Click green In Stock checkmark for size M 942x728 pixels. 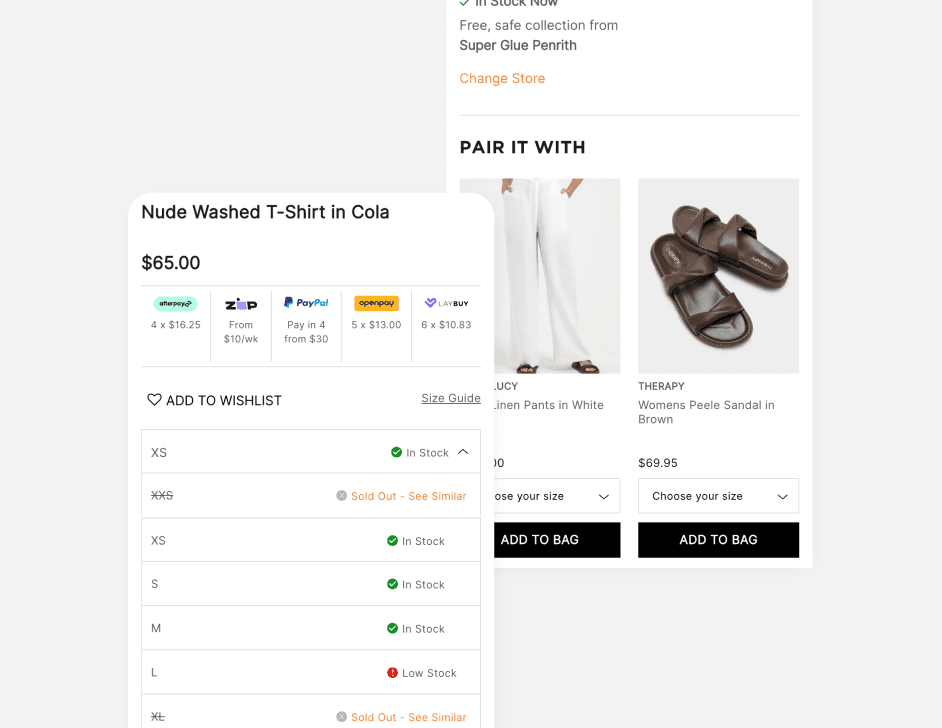click(392, 628)
